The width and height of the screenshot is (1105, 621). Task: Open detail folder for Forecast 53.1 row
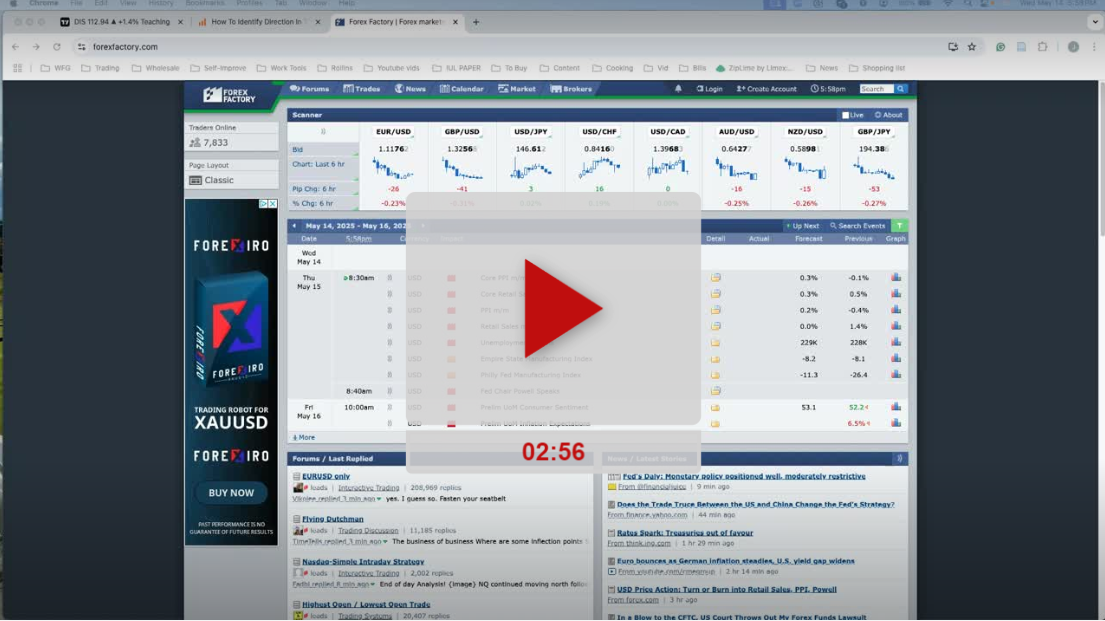coord(715,407)
